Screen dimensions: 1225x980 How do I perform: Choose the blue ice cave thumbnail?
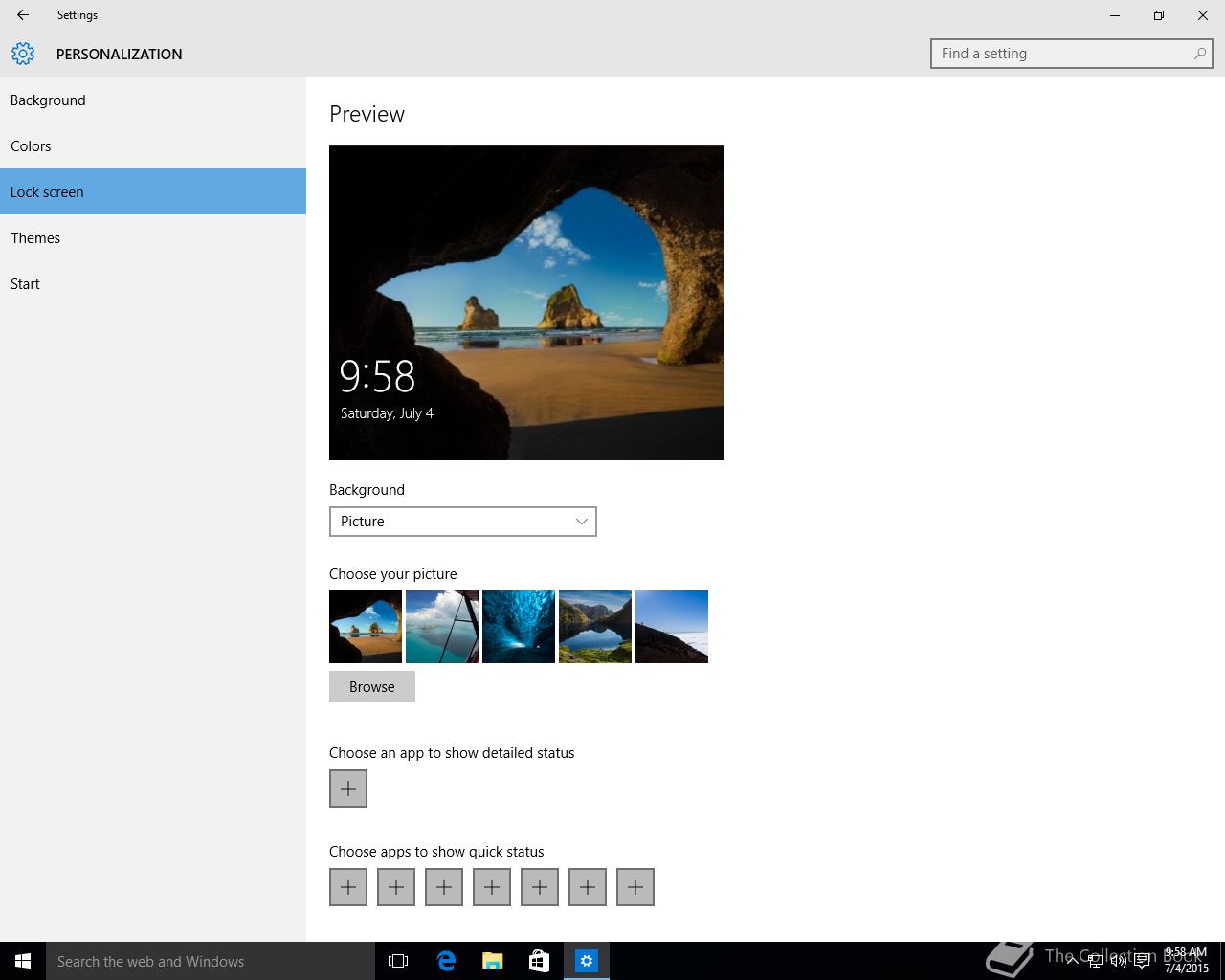(519, 627)
